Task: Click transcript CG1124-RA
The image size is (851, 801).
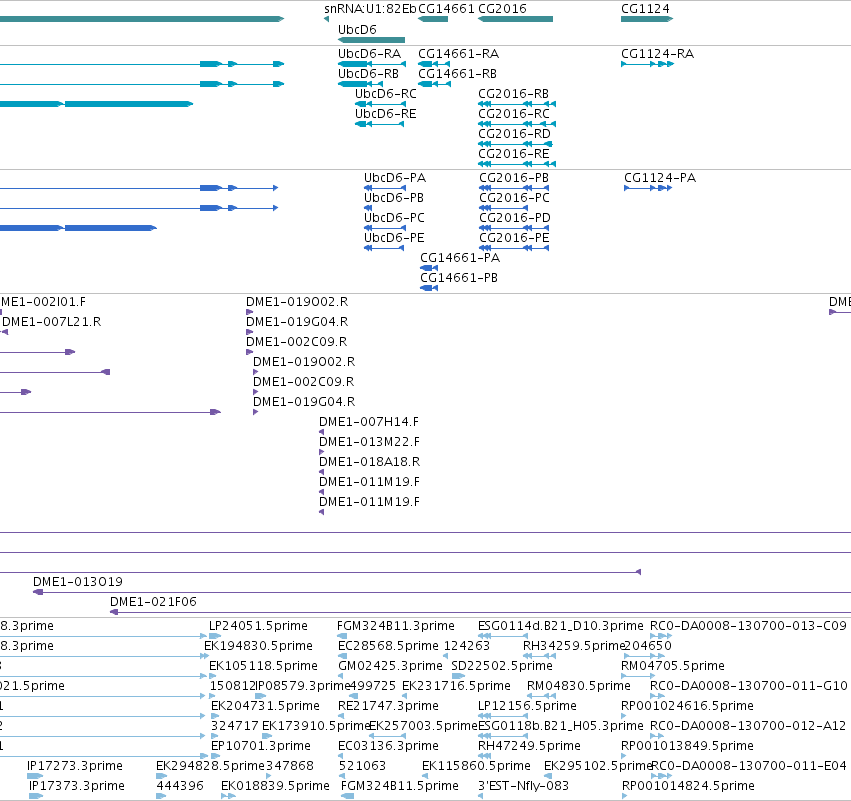Action: 647,64
